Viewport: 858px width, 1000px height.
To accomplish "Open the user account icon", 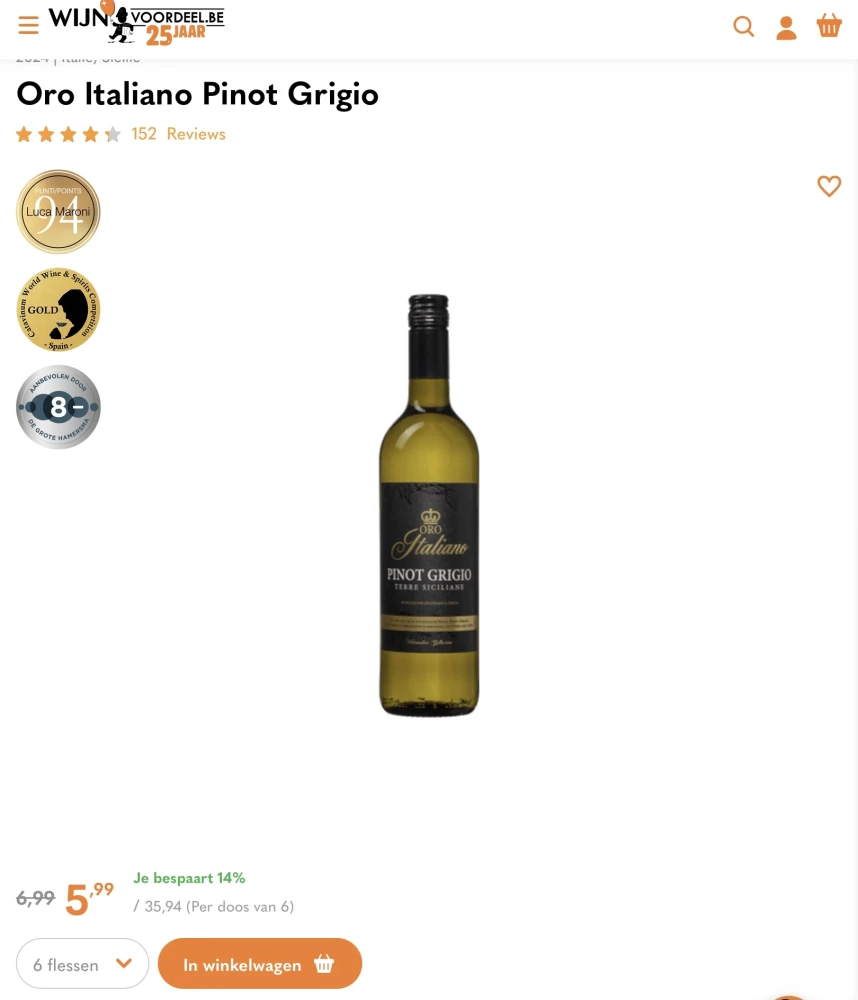I will coord(786,27).
